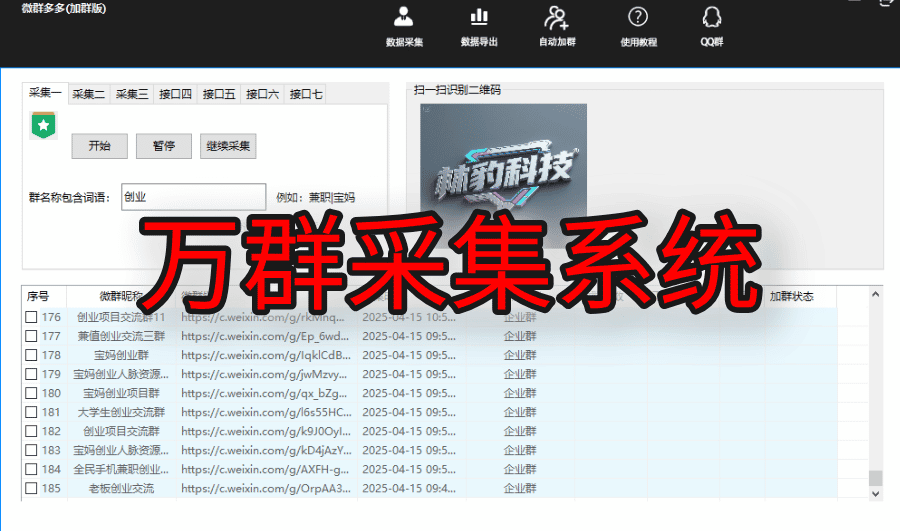The image size is (900, 531).
Task: Sort by 加群状态 column header
Action: (790, 297)
